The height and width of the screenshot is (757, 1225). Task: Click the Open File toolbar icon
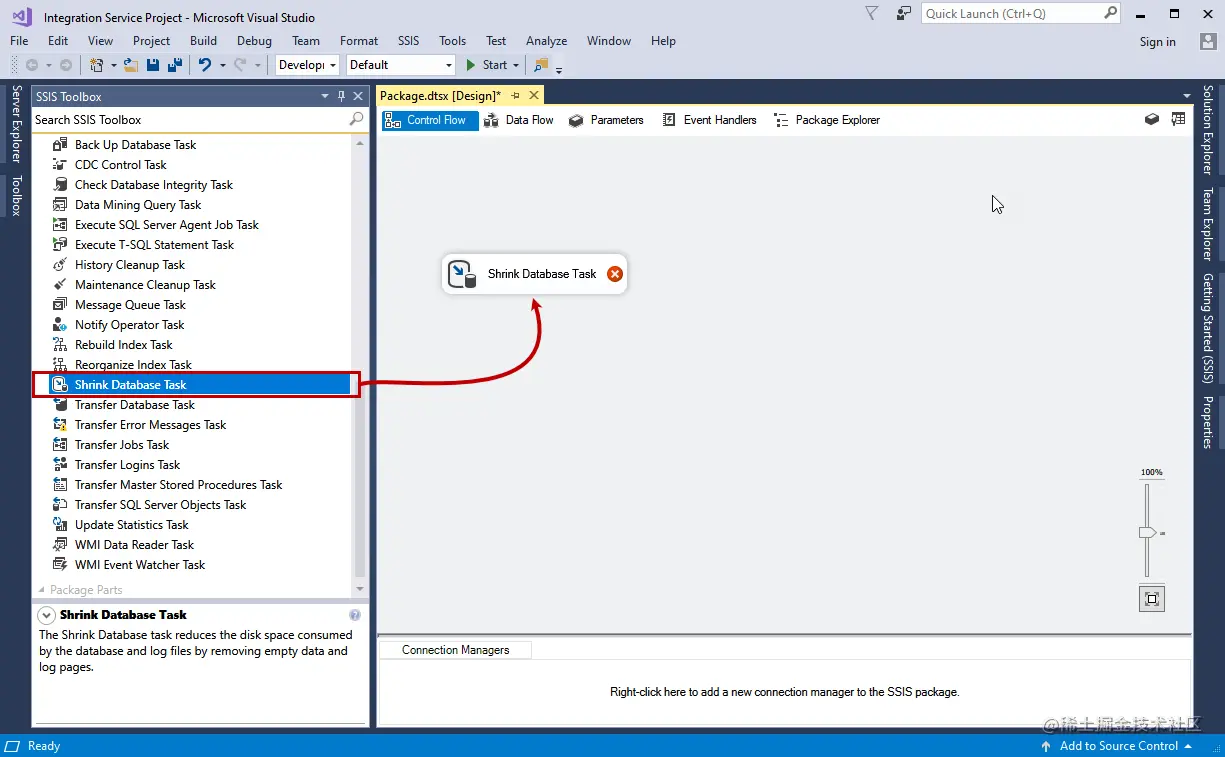131,65
